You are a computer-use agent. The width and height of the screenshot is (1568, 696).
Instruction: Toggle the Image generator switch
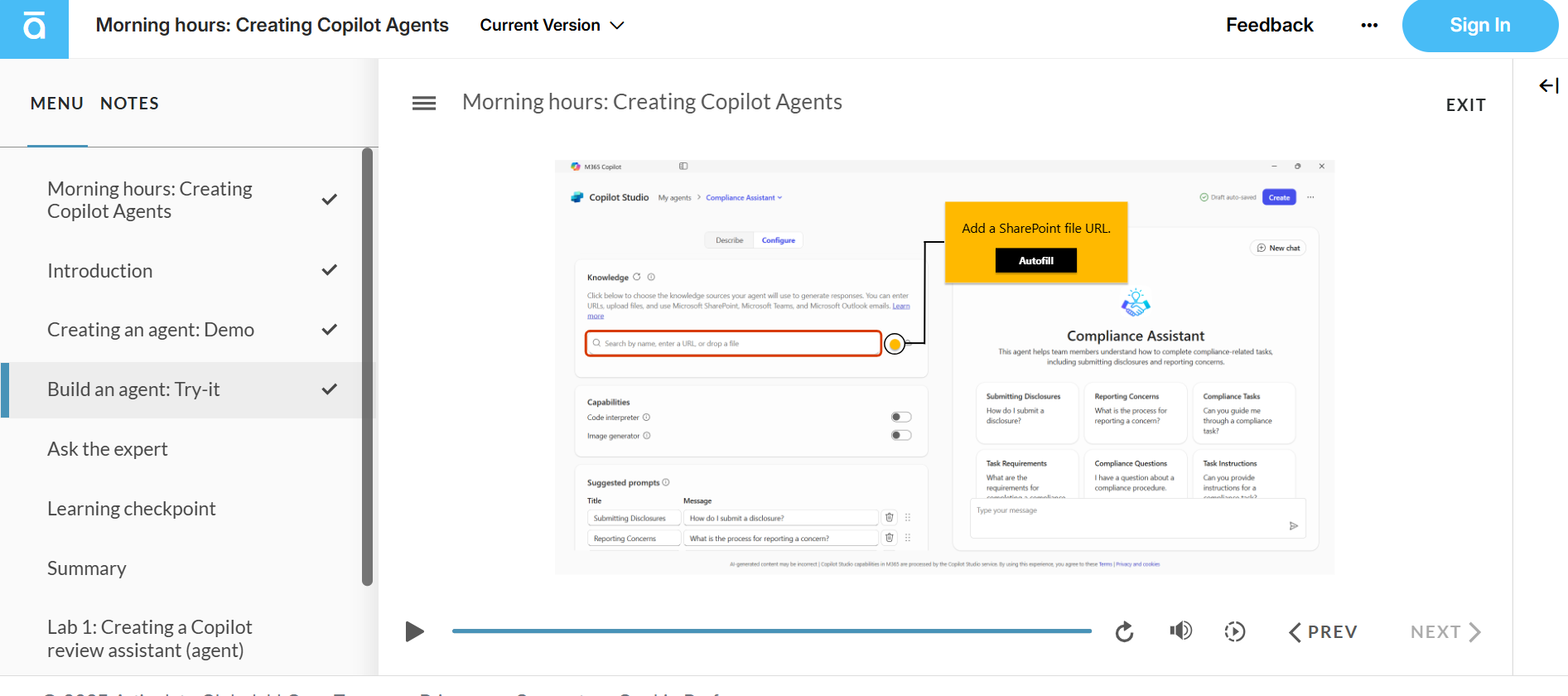point(901,435)
